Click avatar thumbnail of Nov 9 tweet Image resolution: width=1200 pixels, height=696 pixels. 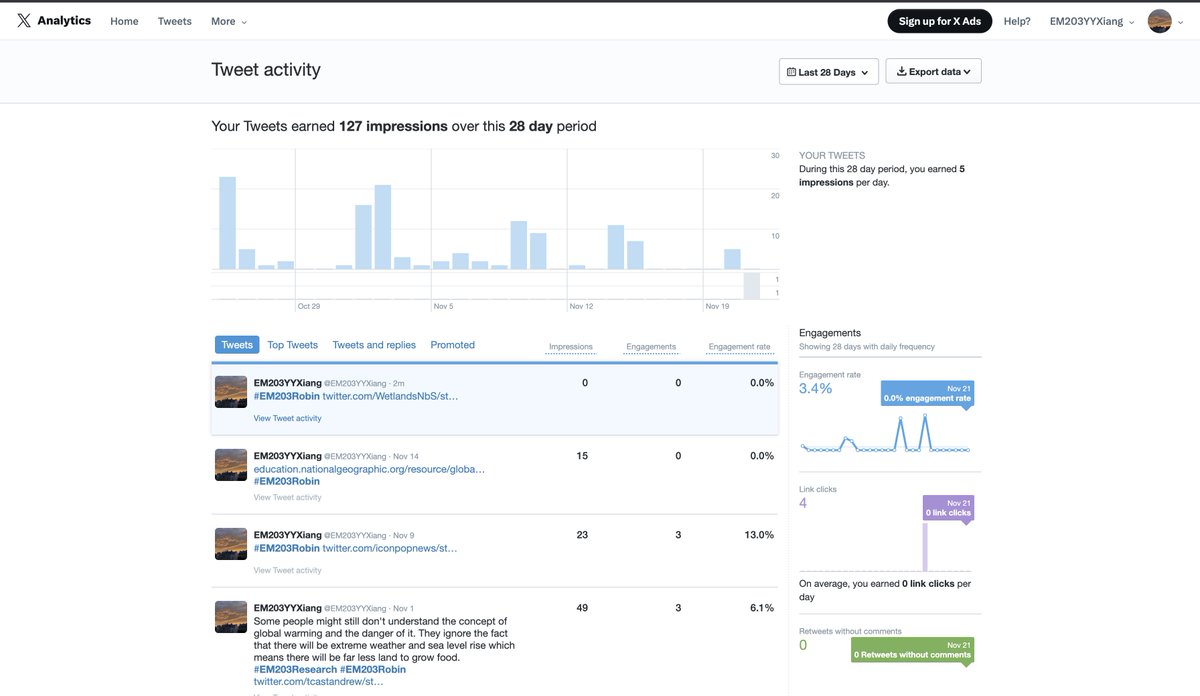231,544
